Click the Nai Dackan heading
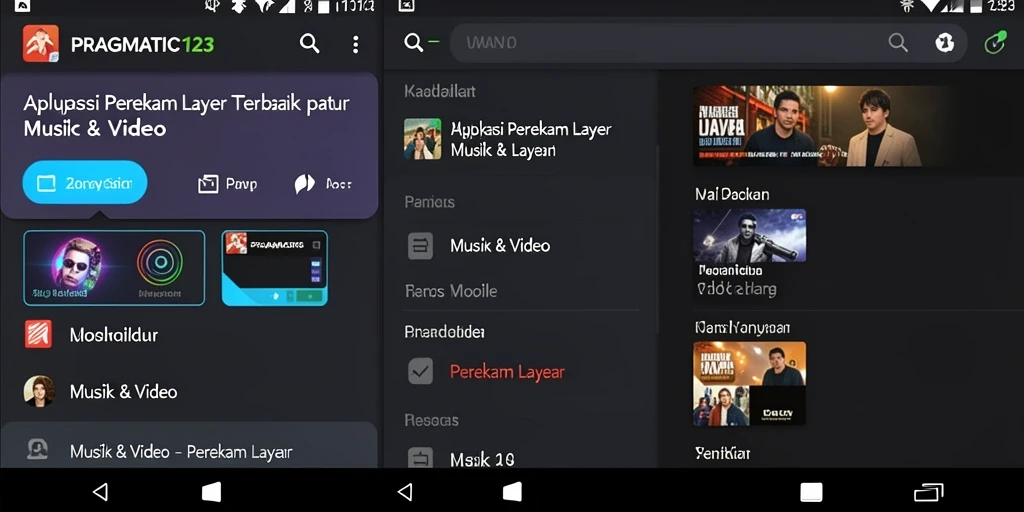 732,194
